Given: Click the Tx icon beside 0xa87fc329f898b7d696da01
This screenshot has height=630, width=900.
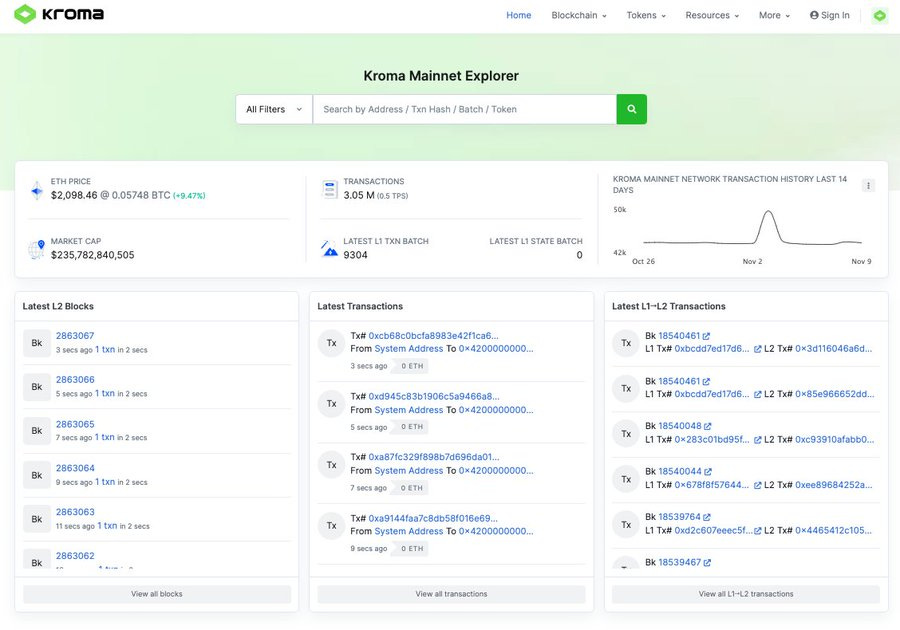Looking at the screenshot, I should [x=331, y=465].
